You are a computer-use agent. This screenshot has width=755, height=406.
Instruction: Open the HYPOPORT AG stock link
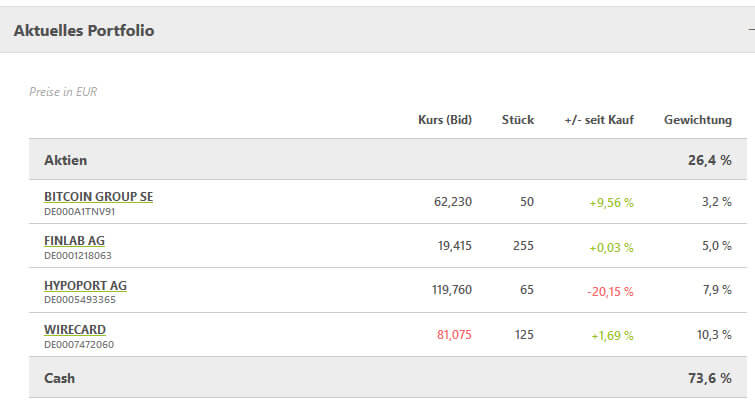[x=85, y=285]
